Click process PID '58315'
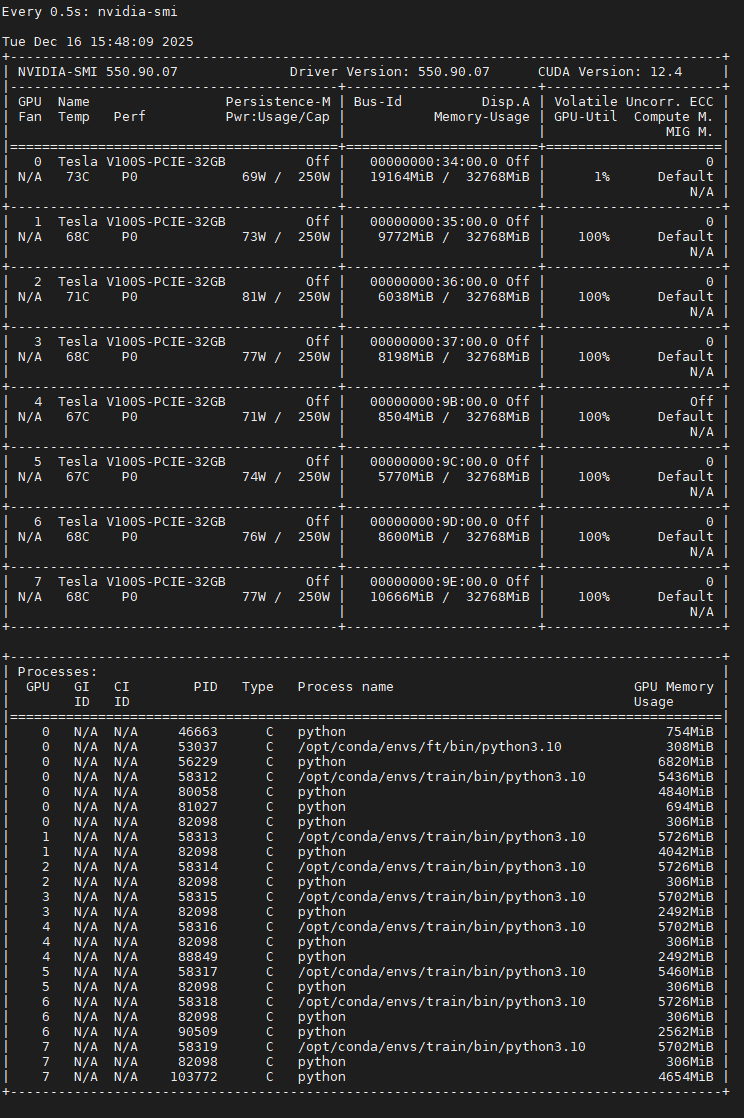Image resolution: width=744 pixels, height=1118 pixels. pyautogui.click(x=198, y=896)
